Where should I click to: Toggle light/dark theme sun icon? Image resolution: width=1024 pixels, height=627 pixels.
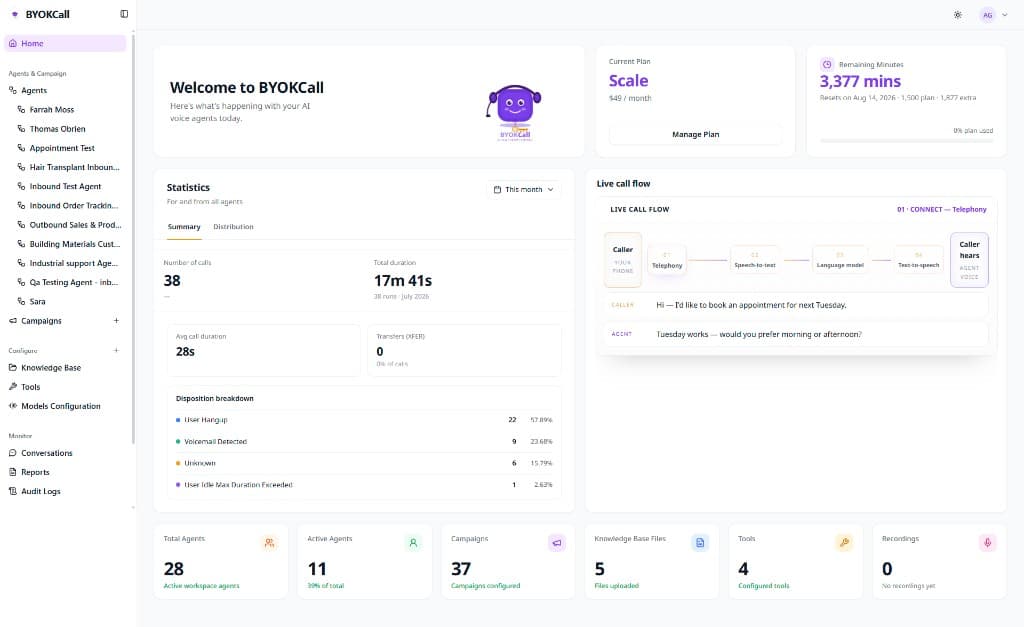(957, 14)
